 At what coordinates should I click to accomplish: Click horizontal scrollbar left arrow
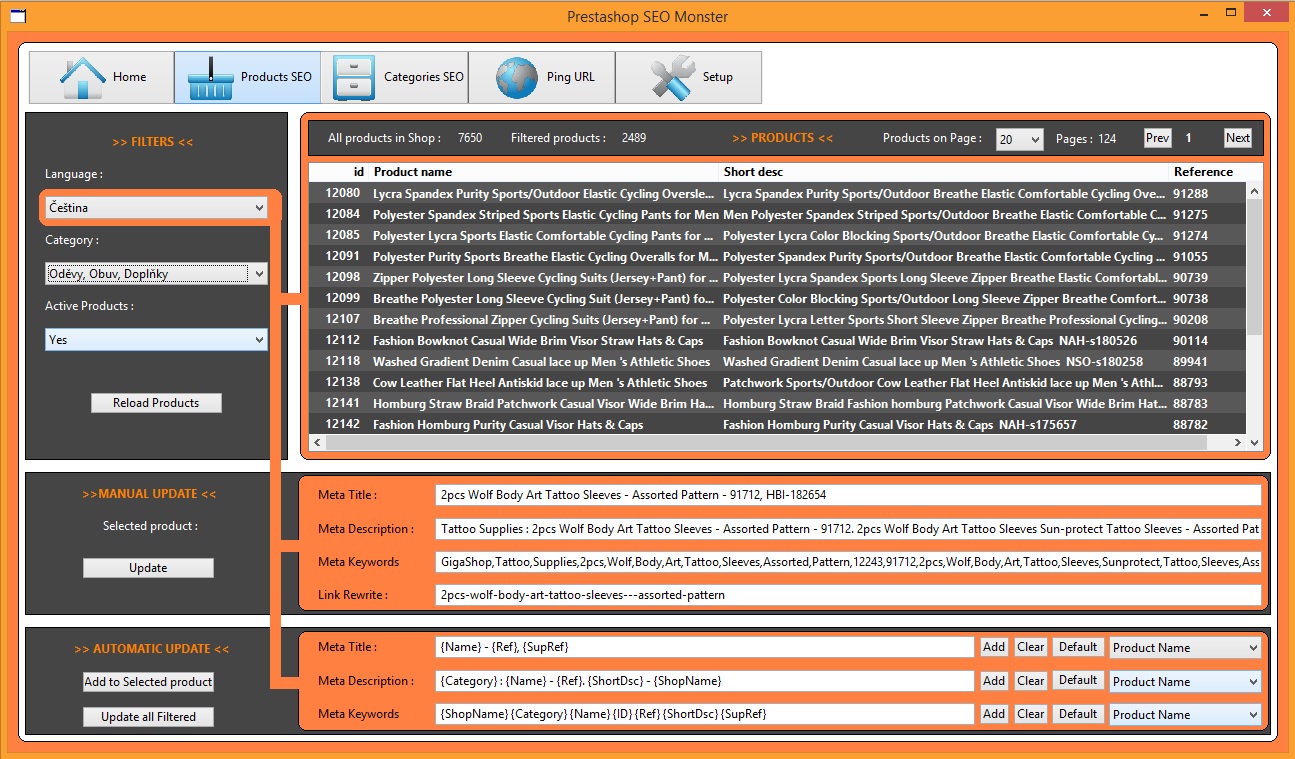coord(318,442)
